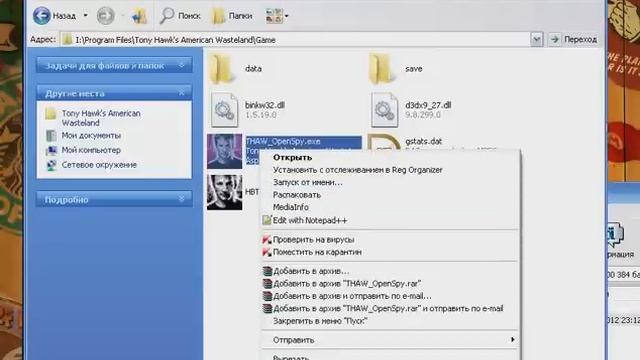Select the d3dx9_27.dll file icon
The width and height of the screenshot is (640, 360).
(384, 109)
